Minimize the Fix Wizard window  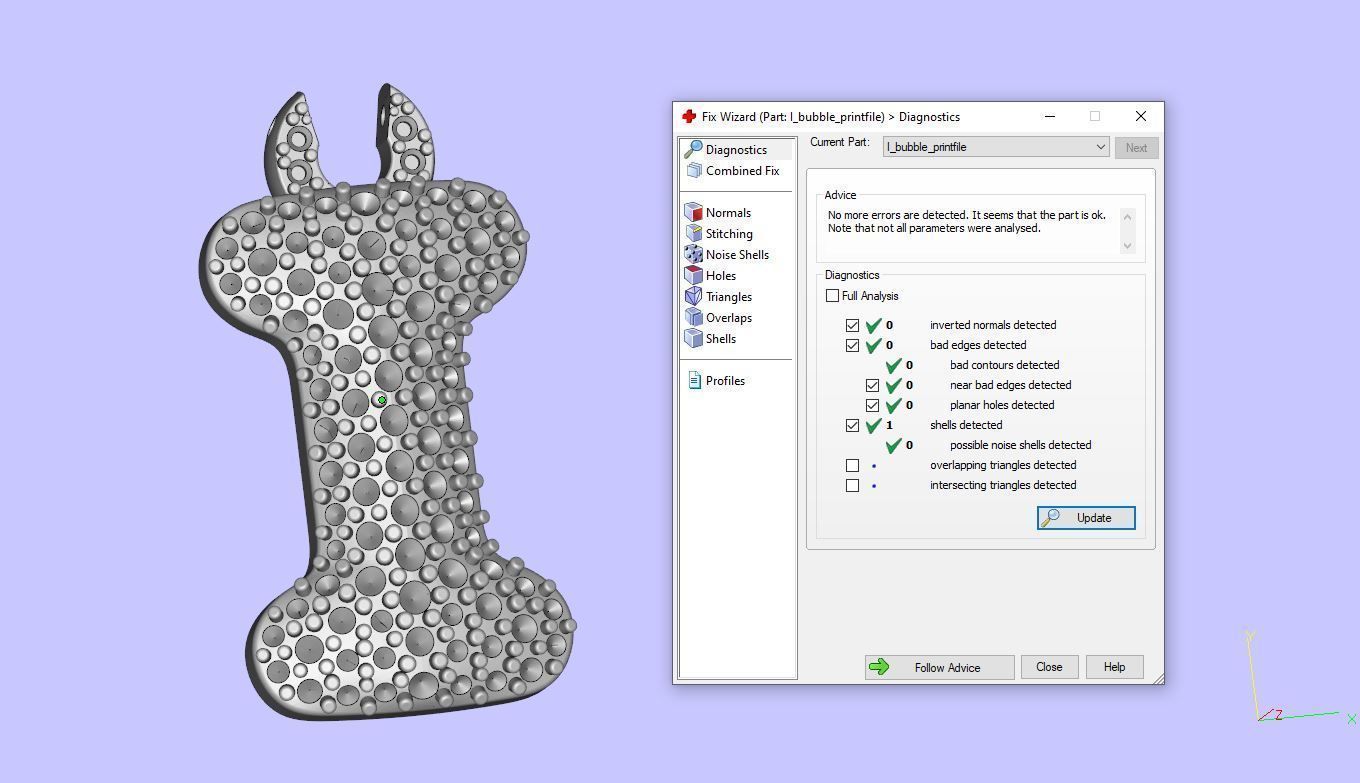pyautogui.click(x=1050, y=117)
